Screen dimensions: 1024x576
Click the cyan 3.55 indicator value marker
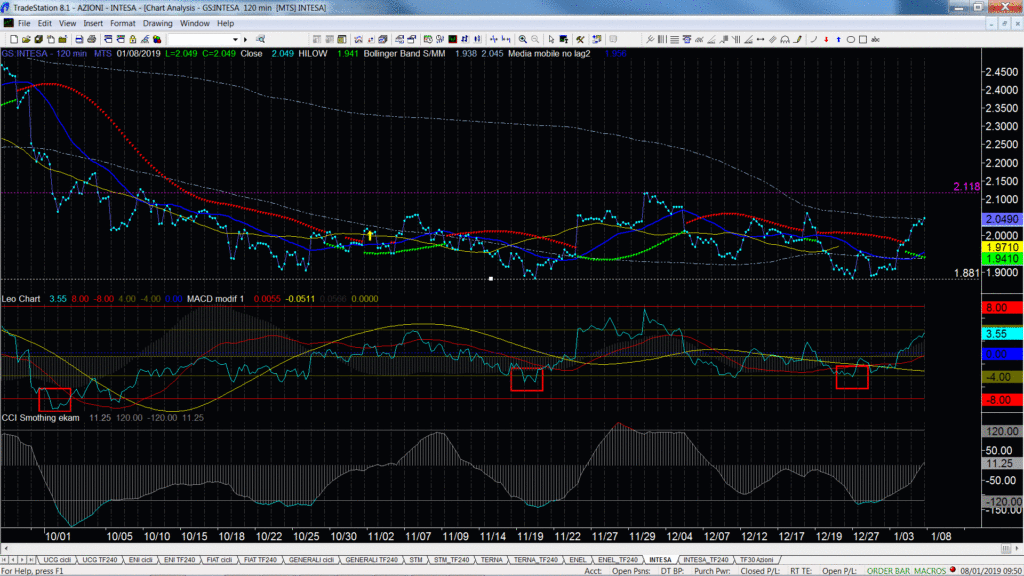1002,334
